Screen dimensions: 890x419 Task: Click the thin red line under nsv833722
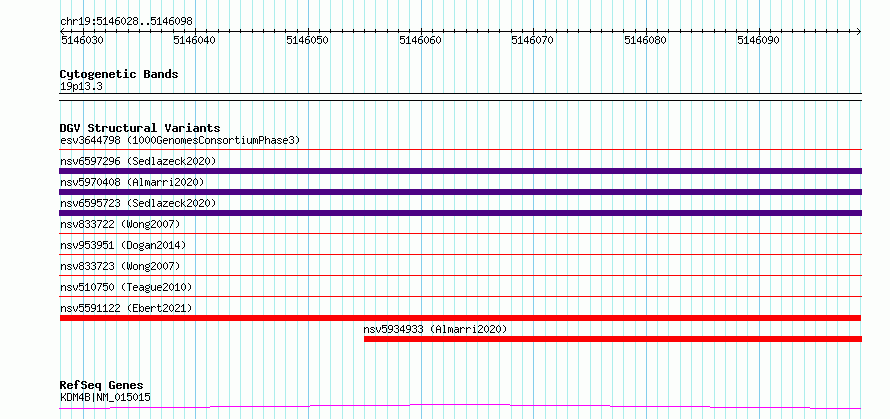coord(461,233)
